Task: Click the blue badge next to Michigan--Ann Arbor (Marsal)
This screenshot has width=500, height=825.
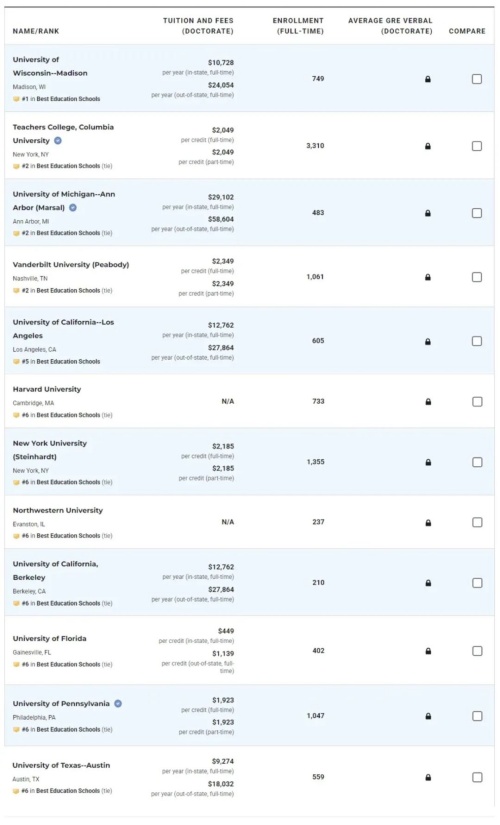Action: point(73,208)
